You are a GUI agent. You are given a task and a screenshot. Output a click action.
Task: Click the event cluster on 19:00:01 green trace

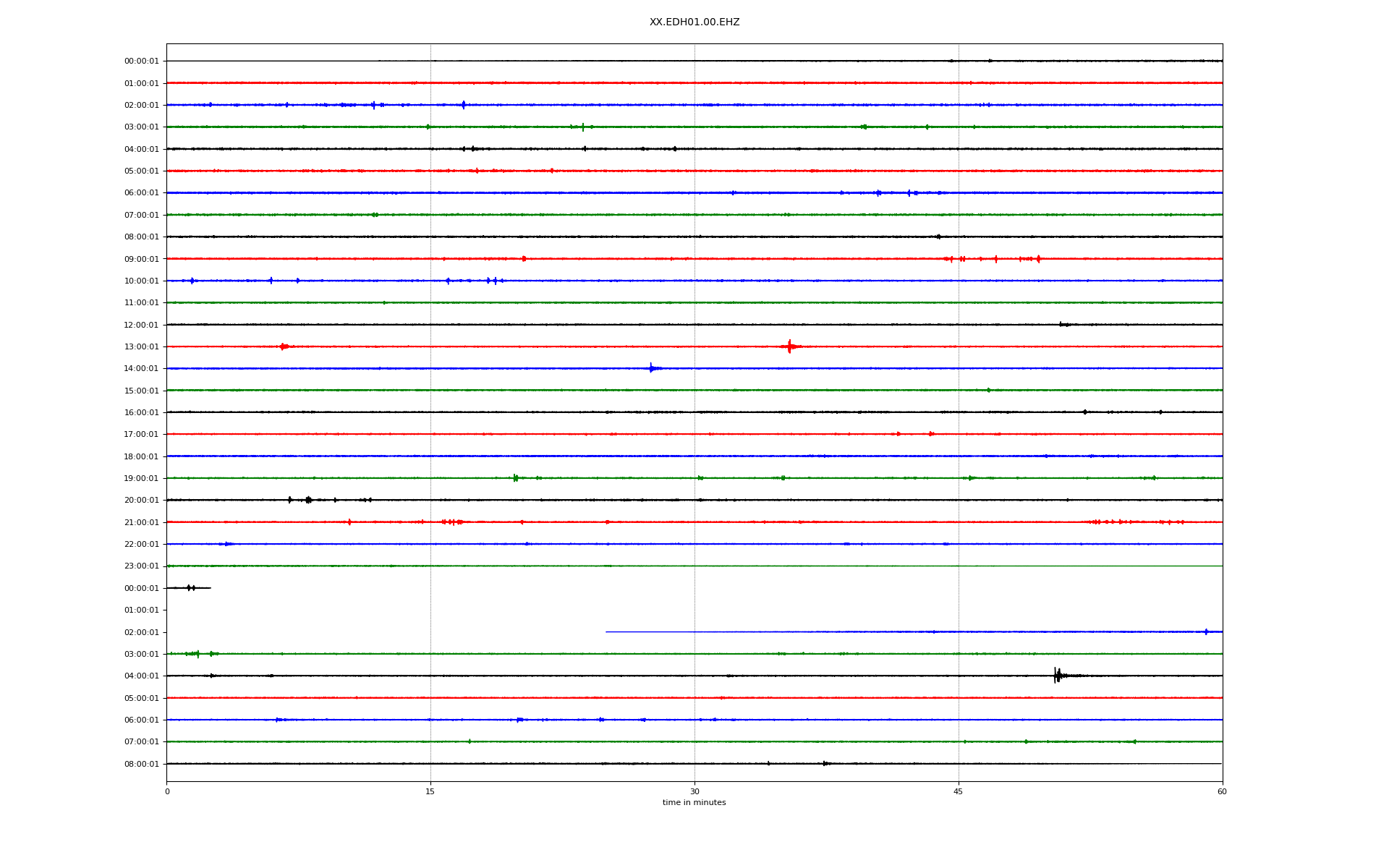pyautogui.click(x=515, y=478)
